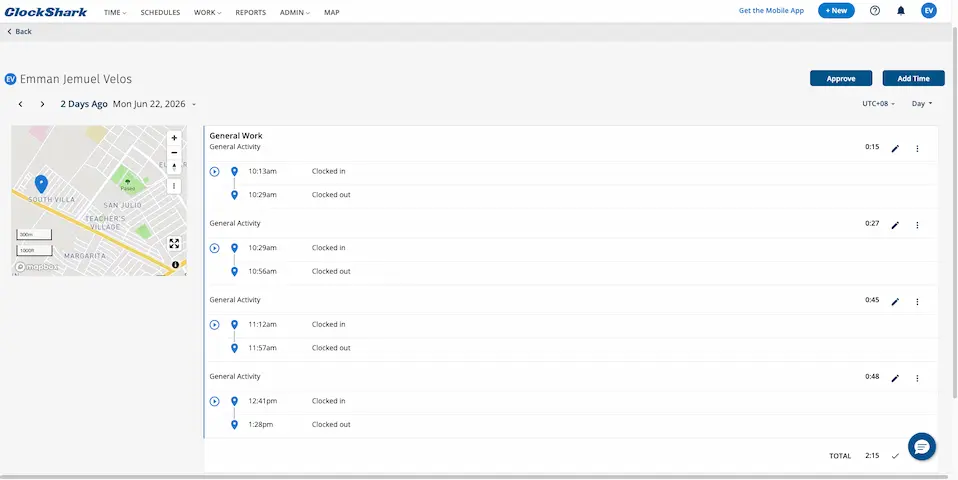The image size is (958, 480).
Task: Click the General Work job title
Action: click(x=236, y=136)
